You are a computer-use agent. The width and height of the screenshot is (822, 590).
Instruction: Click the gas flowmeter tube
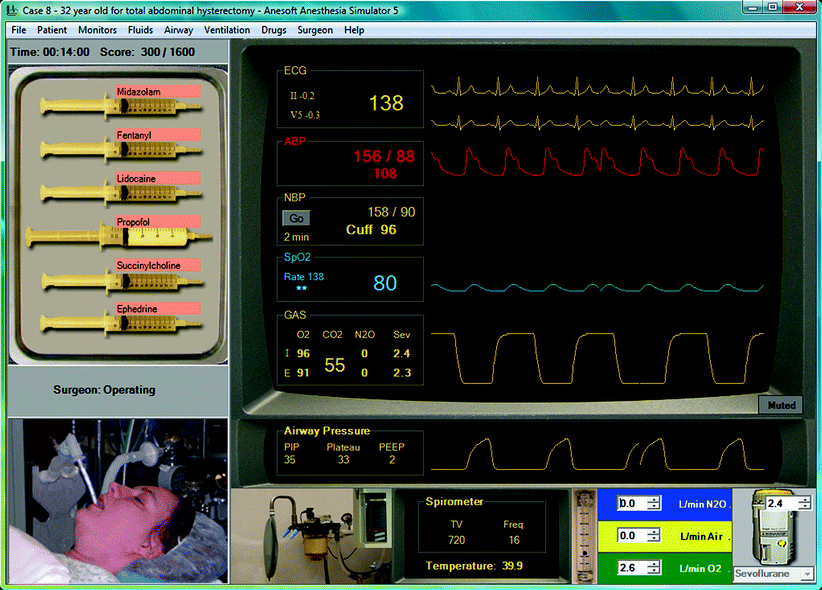click(583, 538)
